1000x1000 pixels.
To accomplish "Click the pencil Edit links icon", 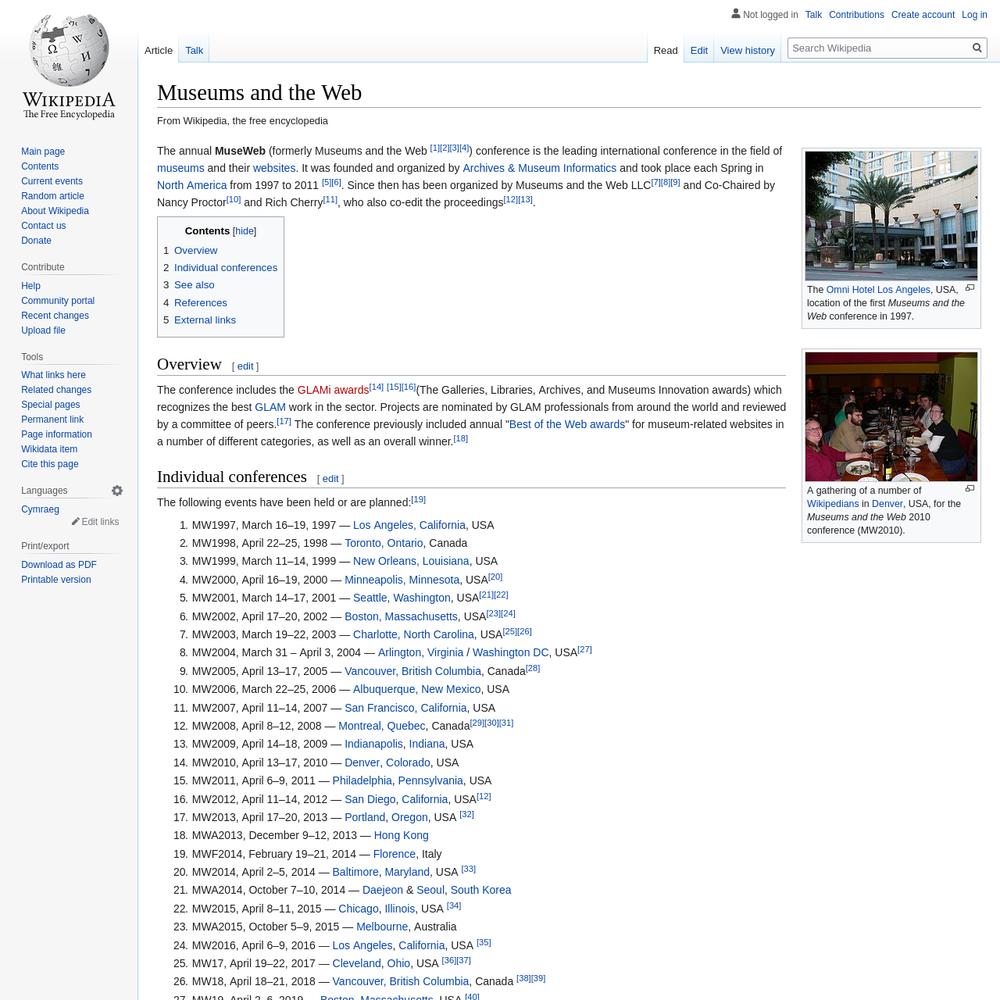I will pyautogui.click(x=75, y=522).
